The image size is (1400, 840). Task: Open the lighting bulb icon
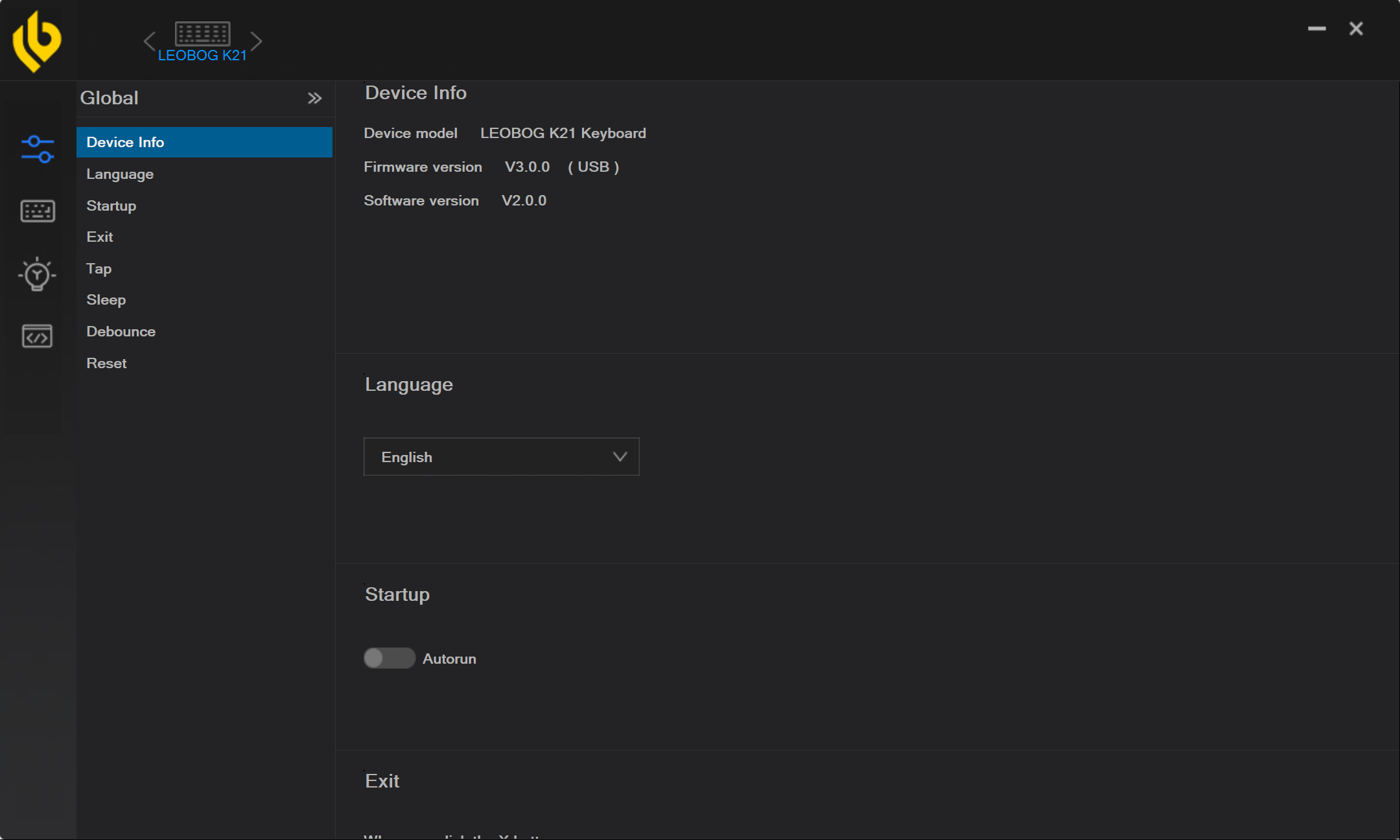pyautogui.click(x=37, y=274)
